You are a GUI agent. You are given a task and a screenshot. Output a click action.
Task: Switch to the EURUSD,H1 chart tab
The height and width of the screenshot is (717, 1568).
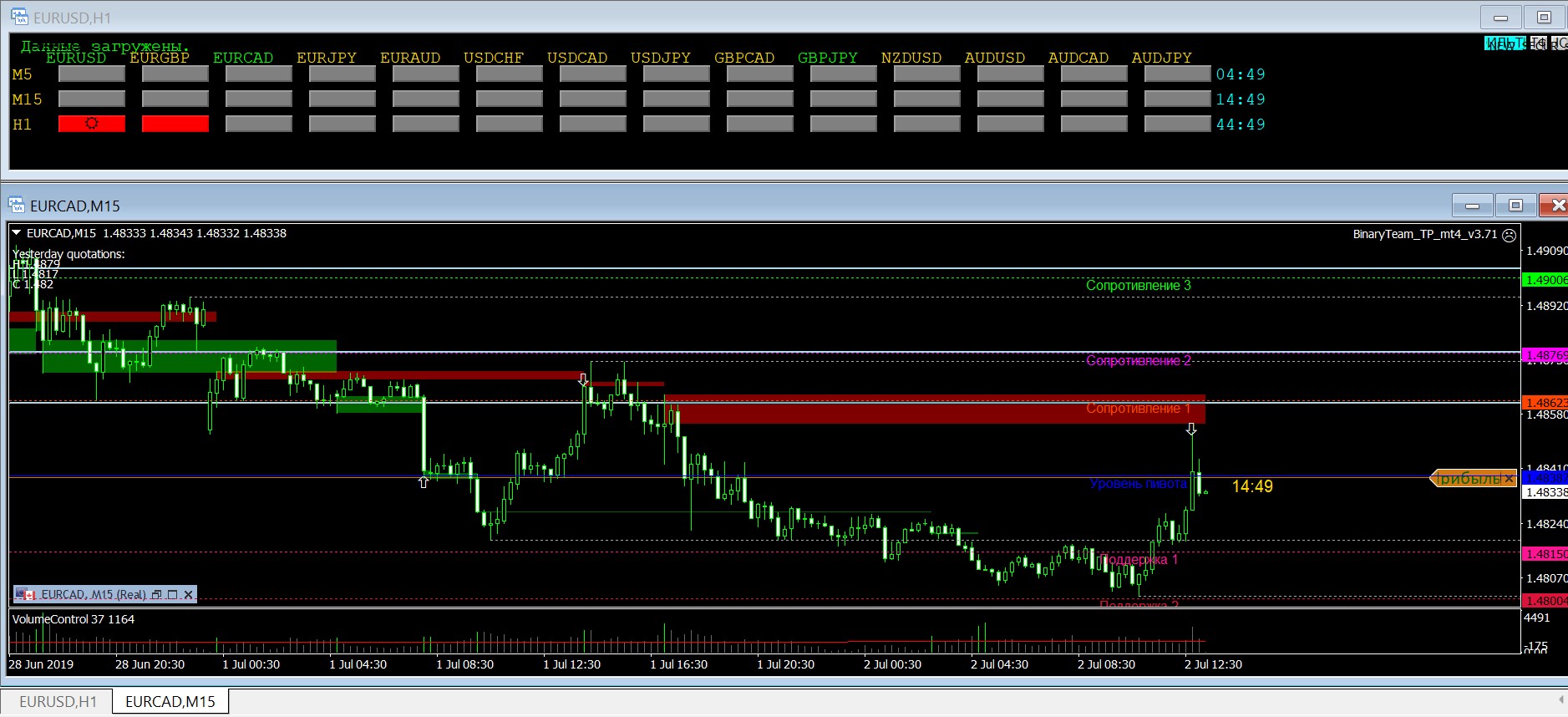[x=58, y=702]
